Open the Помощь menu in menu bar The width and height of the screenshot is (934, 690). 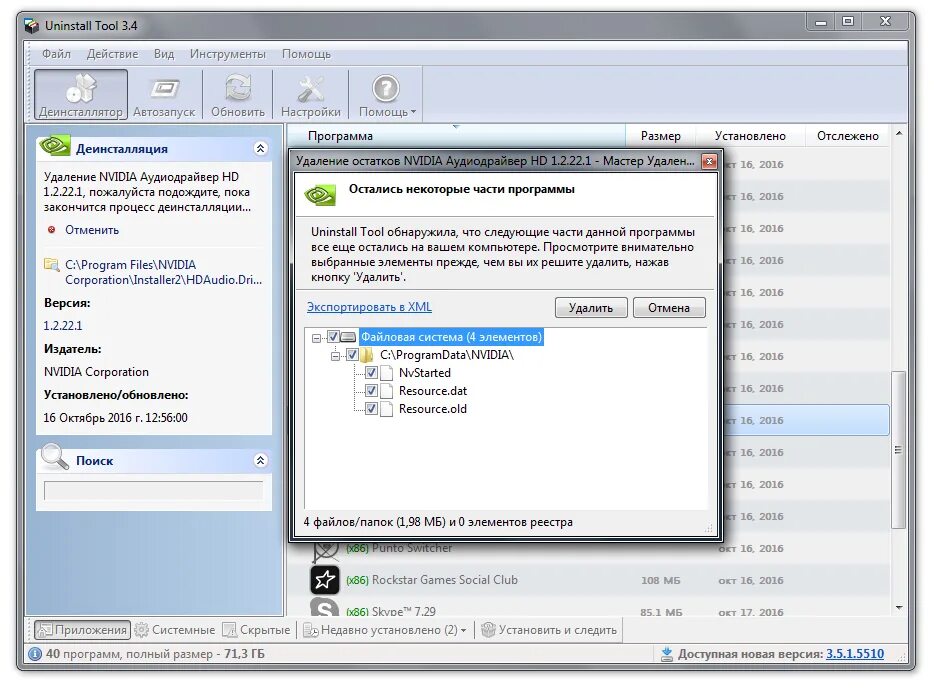click(306, 54)
